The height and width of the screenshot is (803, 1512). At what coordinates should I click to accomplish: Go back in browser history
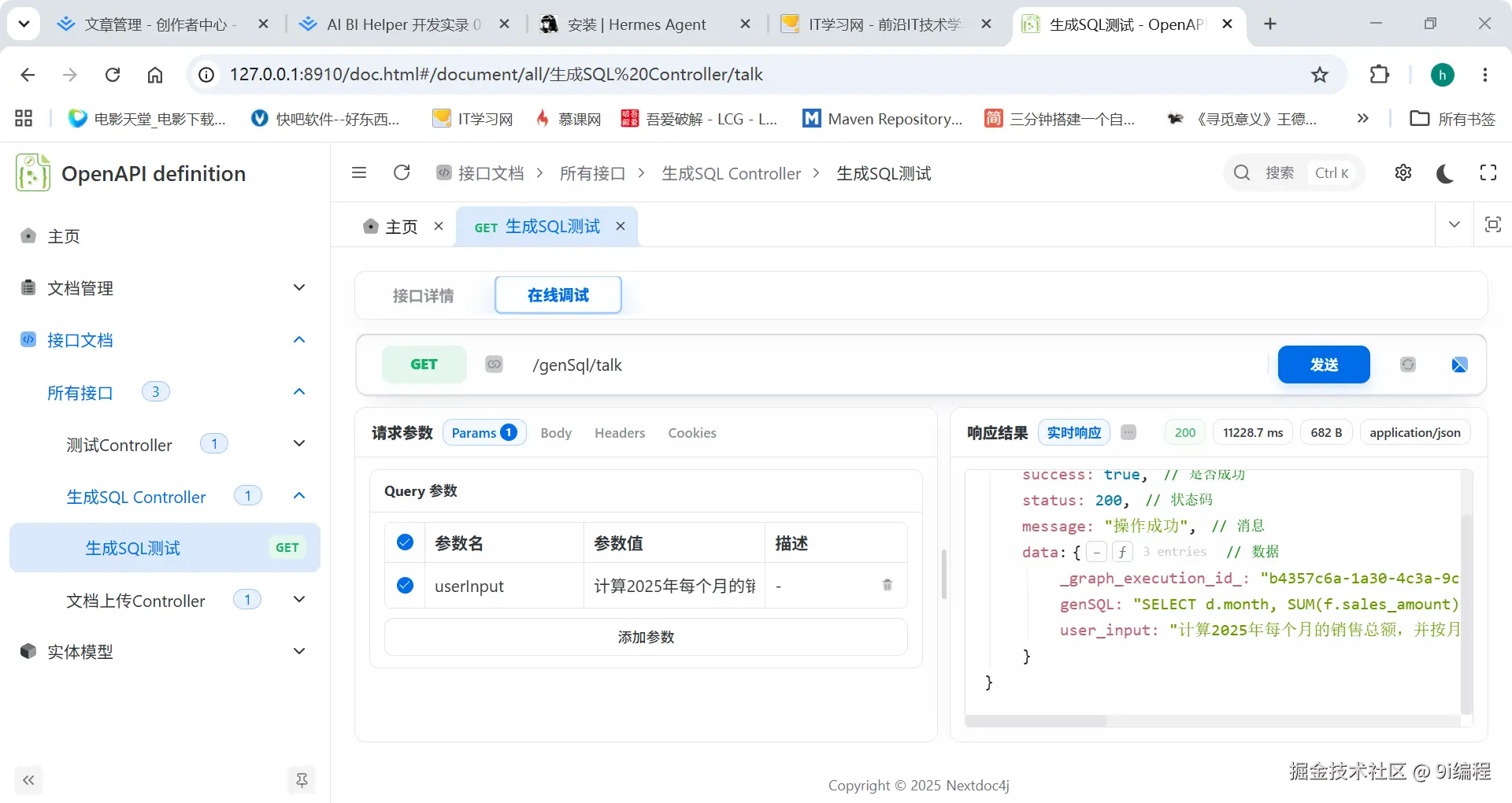(x=28, y=75)
